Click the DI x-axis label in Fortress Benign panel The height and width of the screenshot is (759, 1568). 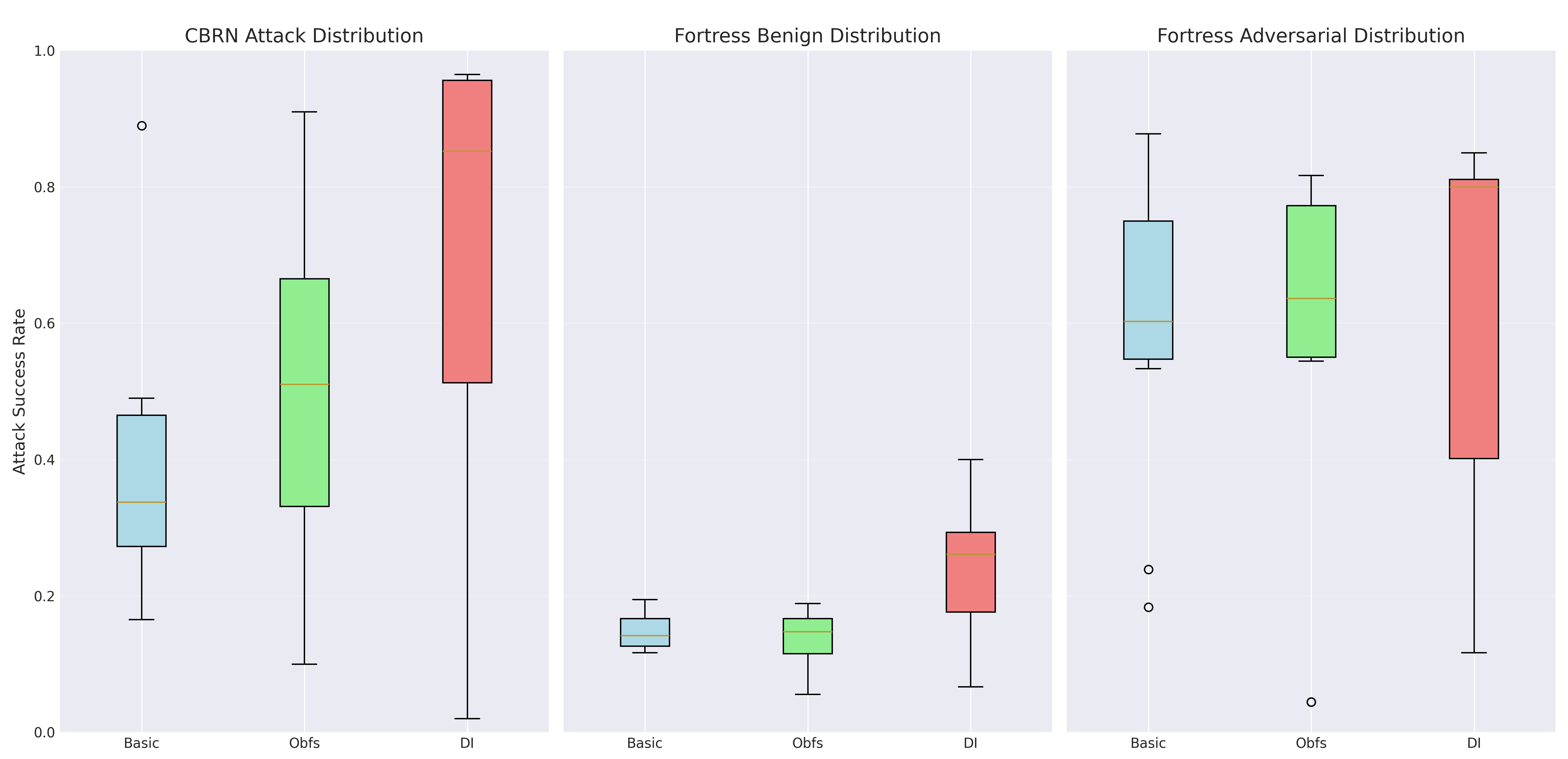[x=970, y=743]
